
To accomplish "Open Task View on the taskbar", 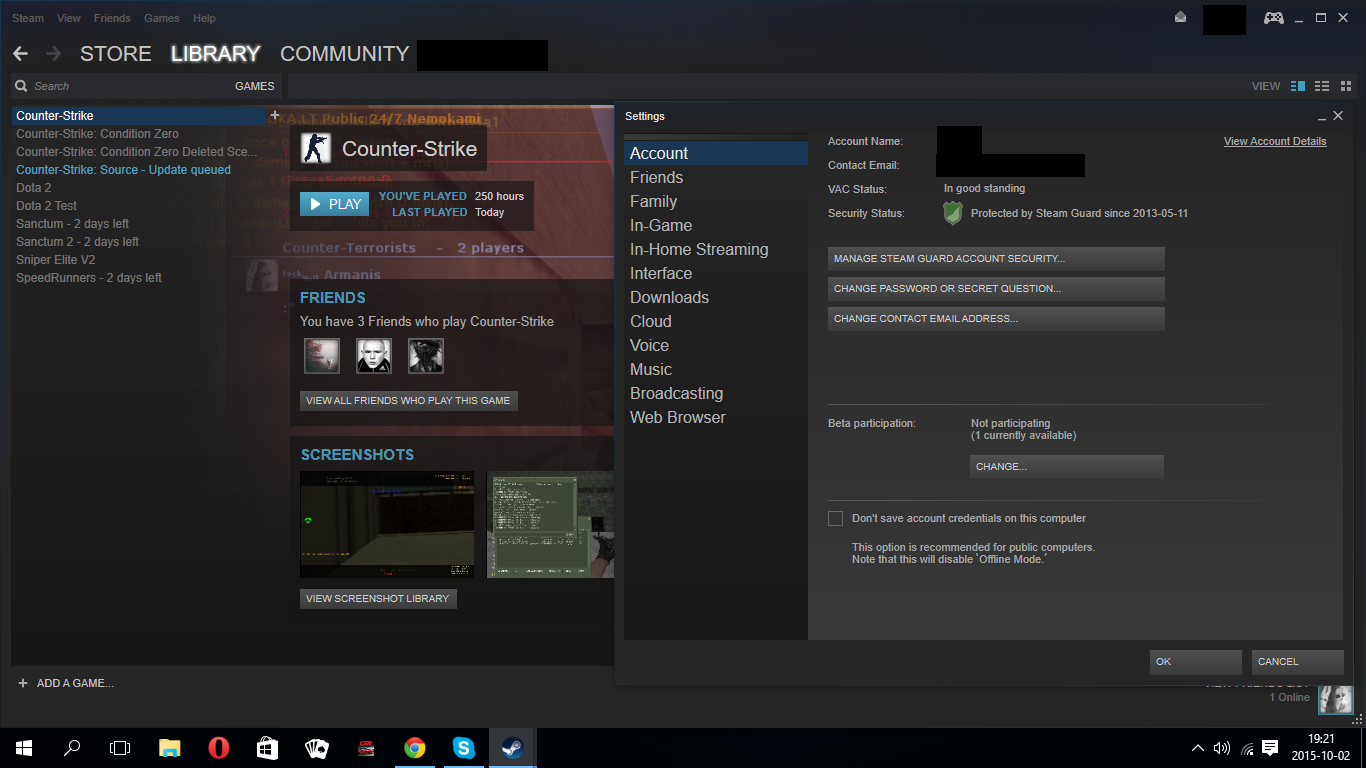I will [120, 748].
